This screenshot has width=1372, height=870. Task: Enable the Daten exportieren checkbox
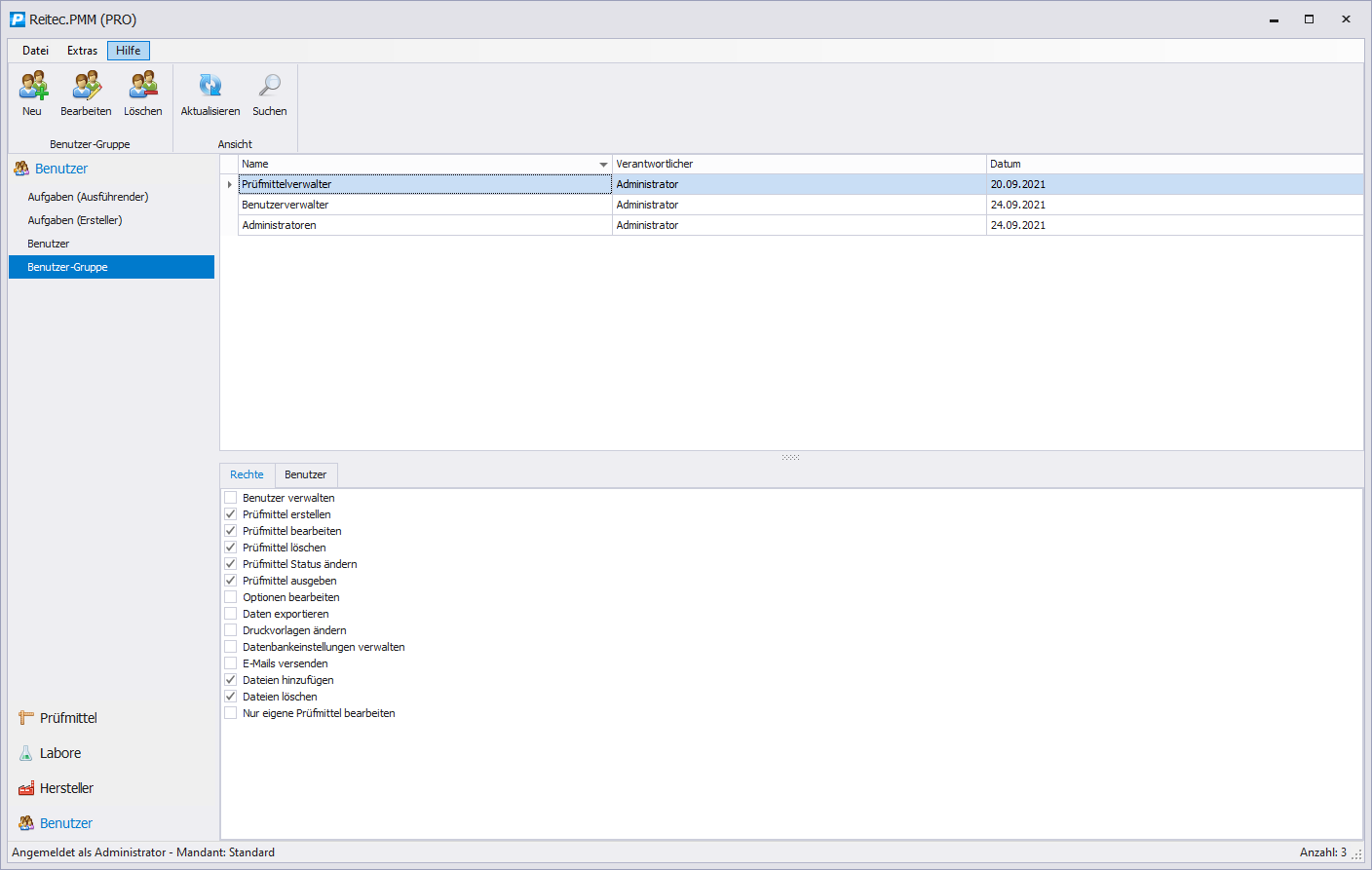tap(231, 614)
